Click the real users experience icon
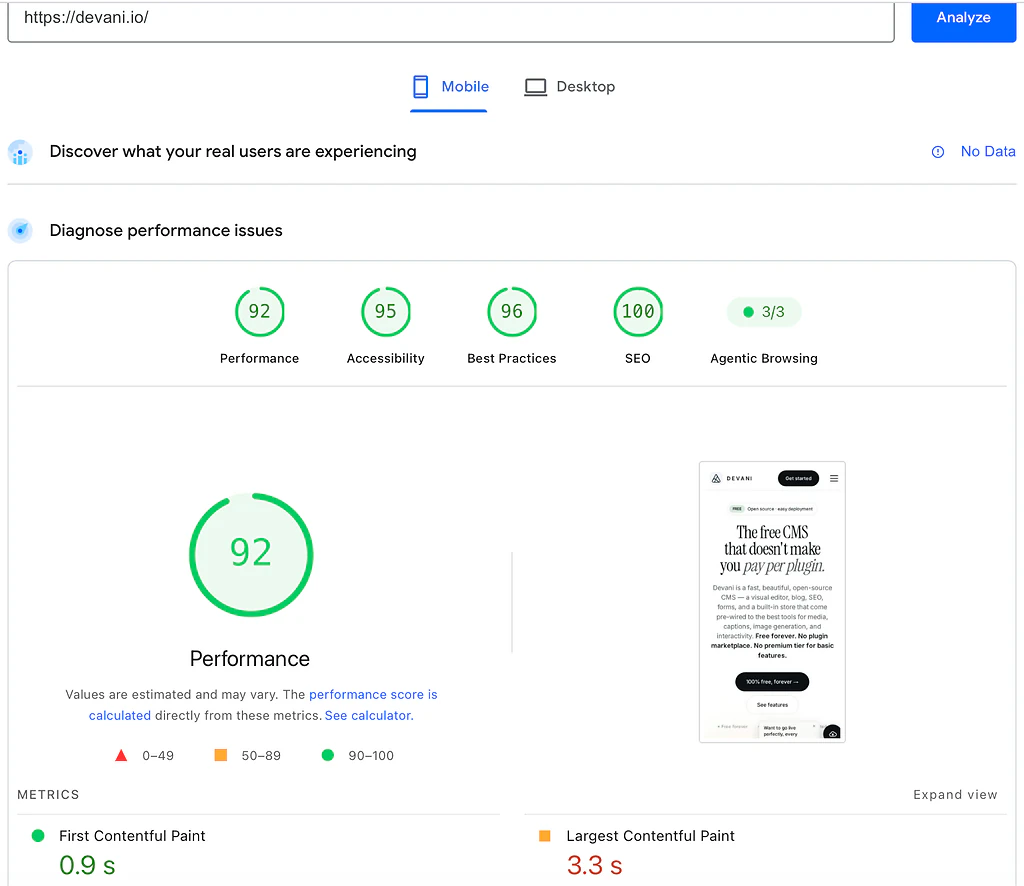This screenshot has height=886, width=1024. (x=20, y=153)
